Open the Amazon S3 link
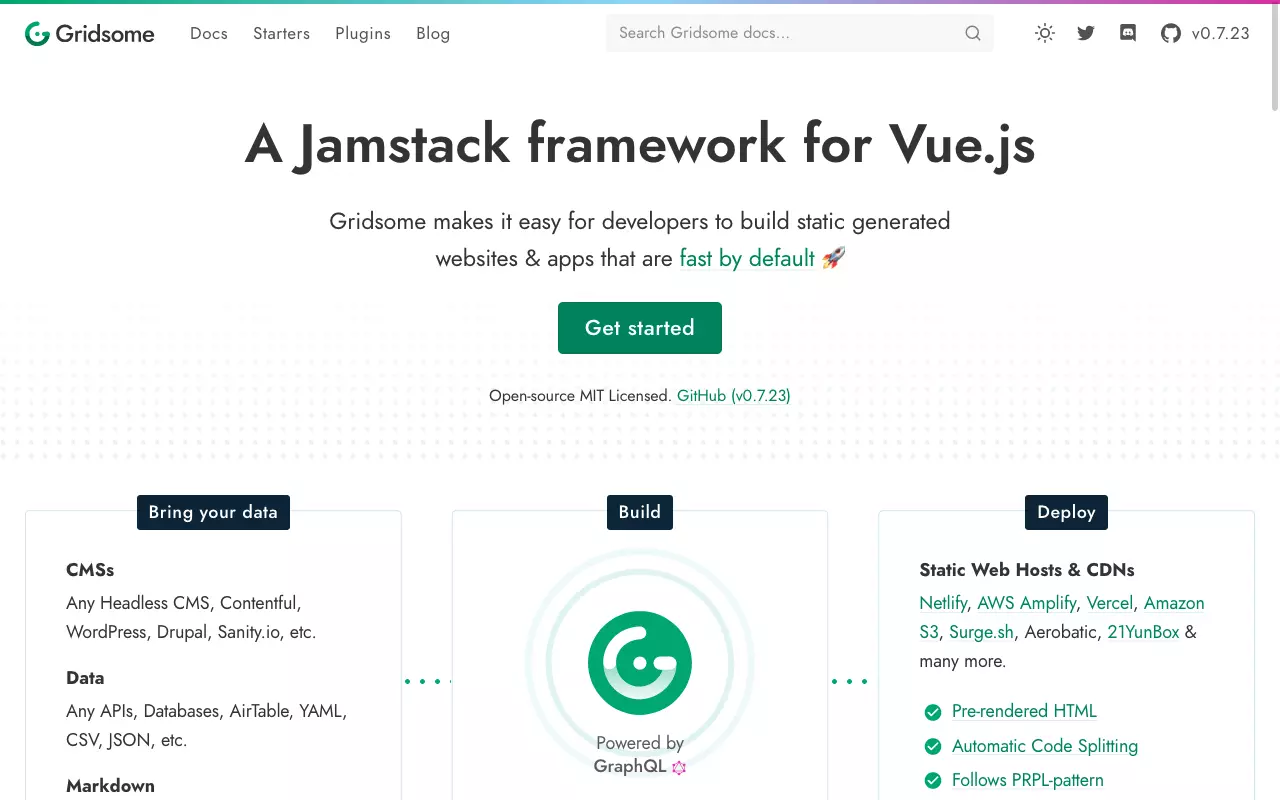 pos(1062,617)
